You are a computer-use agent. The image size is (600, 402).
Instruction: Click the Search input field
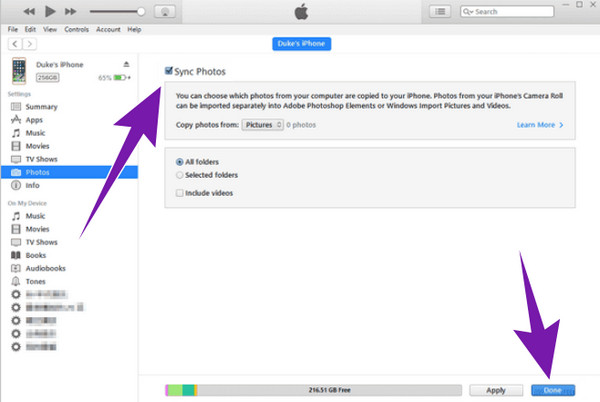(x=507, y=11)
